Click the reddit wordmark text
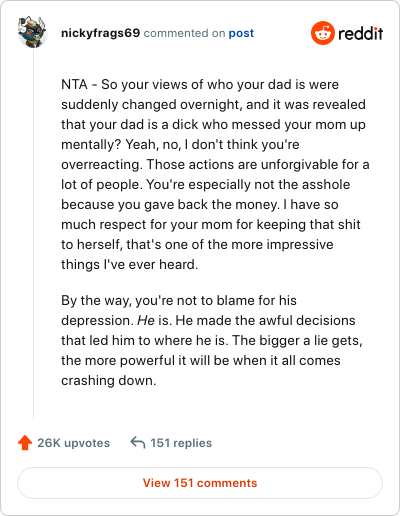This screenshot has height=516, width=400. pos(360,33)
